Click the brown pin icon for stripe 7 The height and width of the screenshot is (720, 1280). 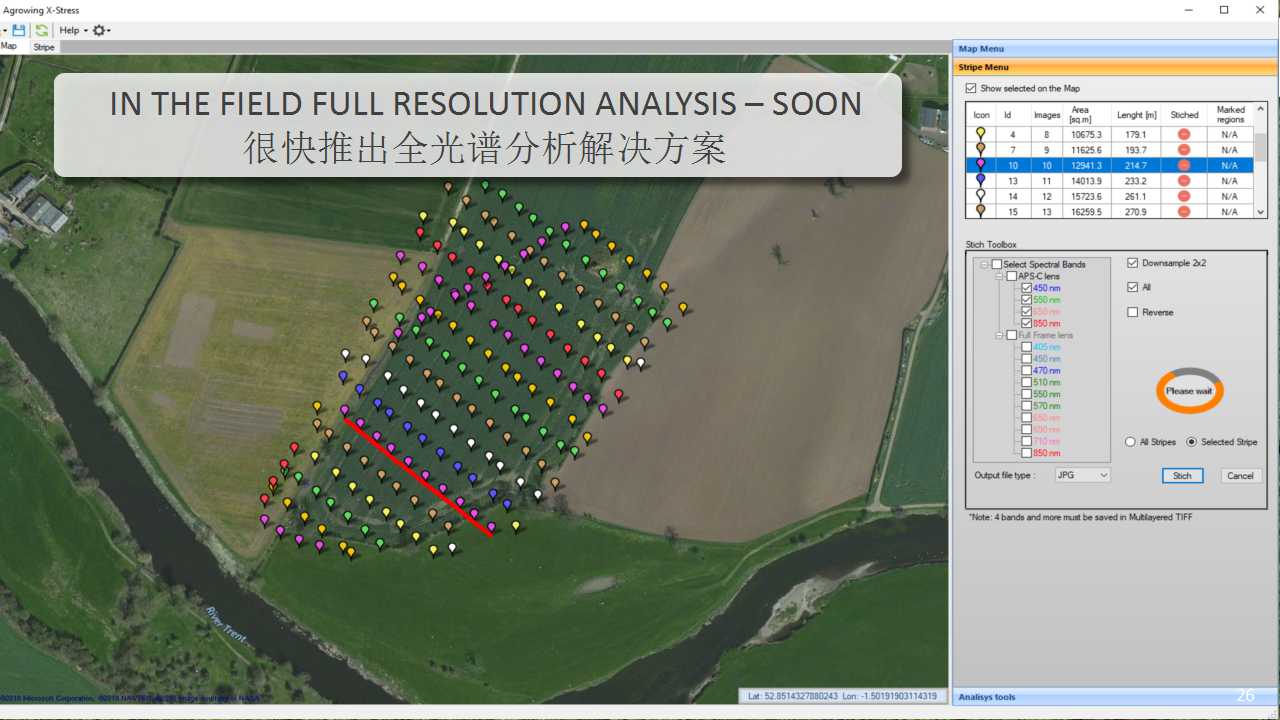[x=981, y=149]
